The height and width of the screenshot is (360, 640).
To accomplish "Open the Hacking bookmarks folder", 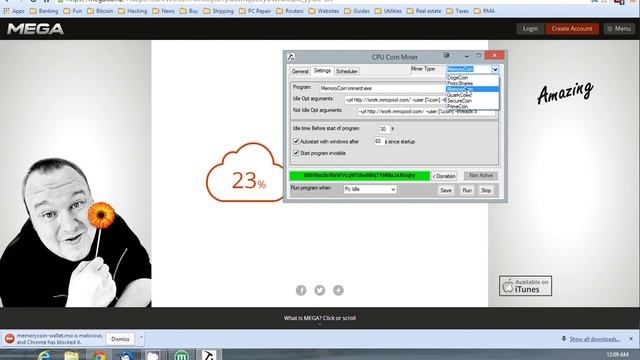I will click(133, 11).
